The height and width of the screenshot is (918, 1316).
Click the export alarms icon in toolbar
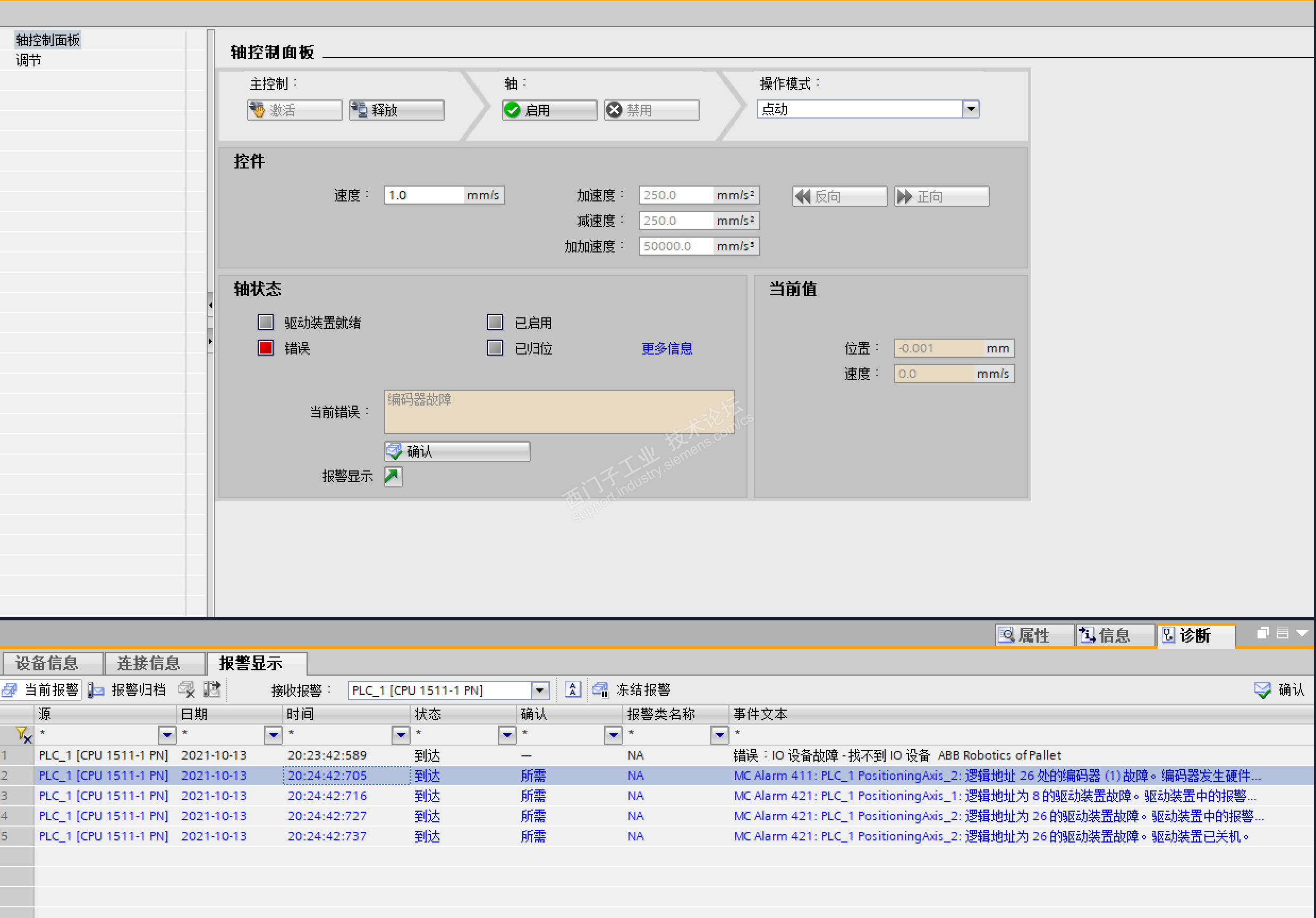212,689
